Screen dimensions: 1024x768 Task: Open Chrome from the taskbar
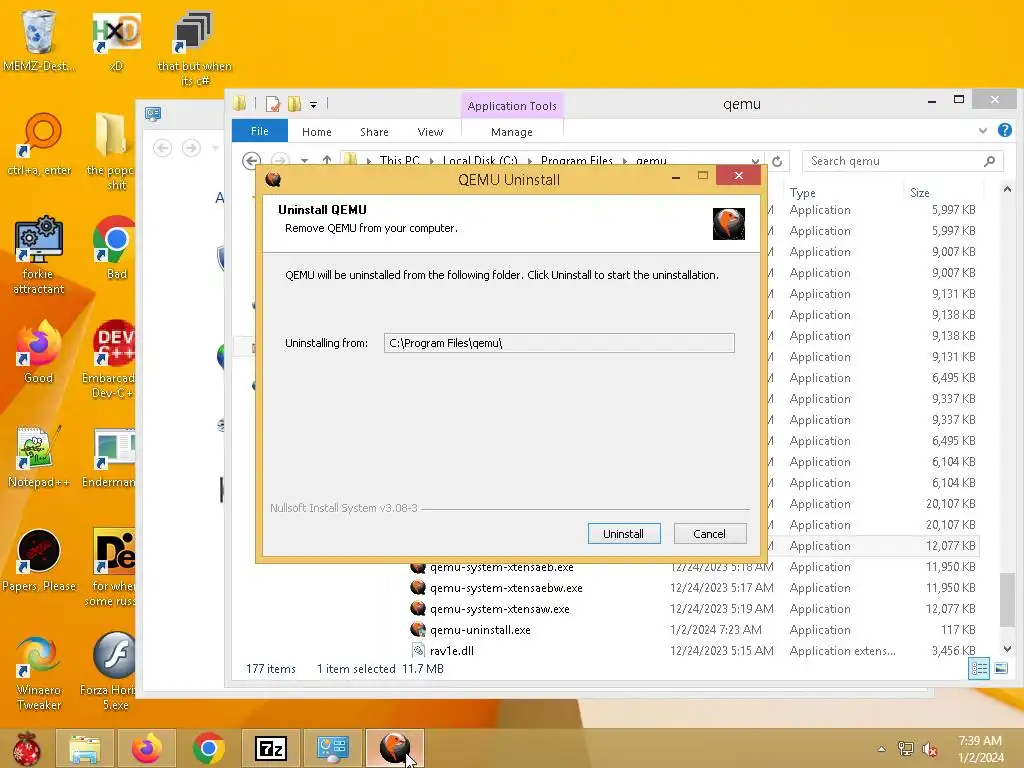pyautogui.click(x=209, y=748)
